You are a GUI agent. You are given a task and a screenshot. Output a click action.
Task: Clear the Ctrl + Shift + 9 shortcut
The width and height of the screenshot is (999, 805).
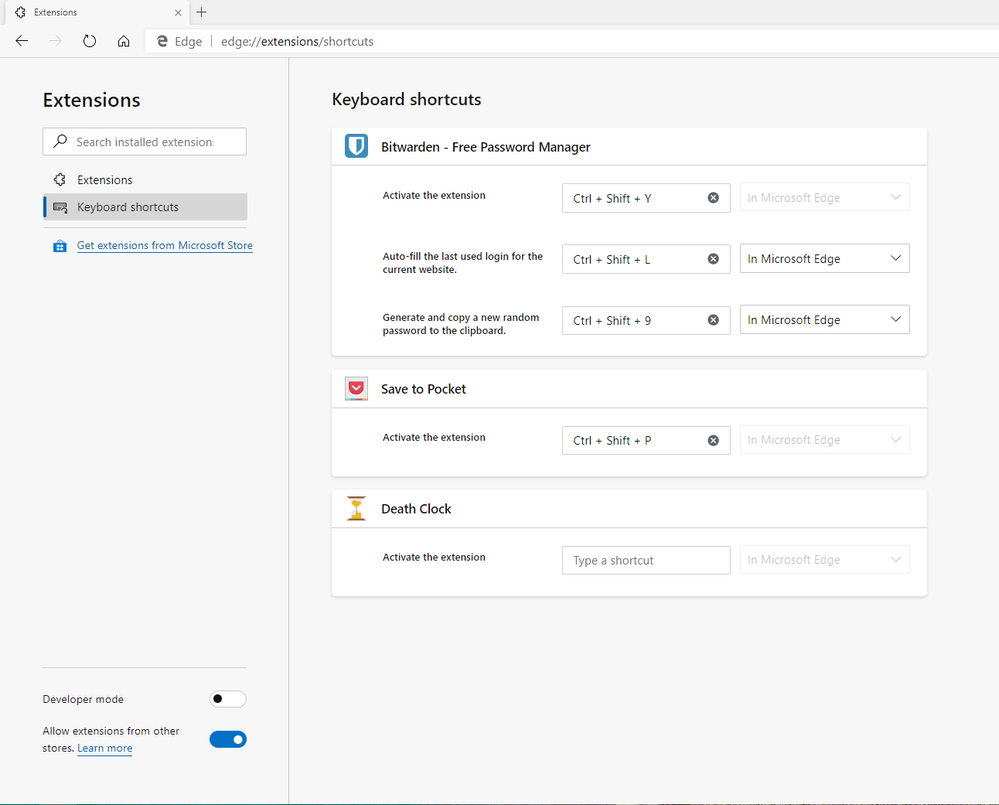point(714,320)
